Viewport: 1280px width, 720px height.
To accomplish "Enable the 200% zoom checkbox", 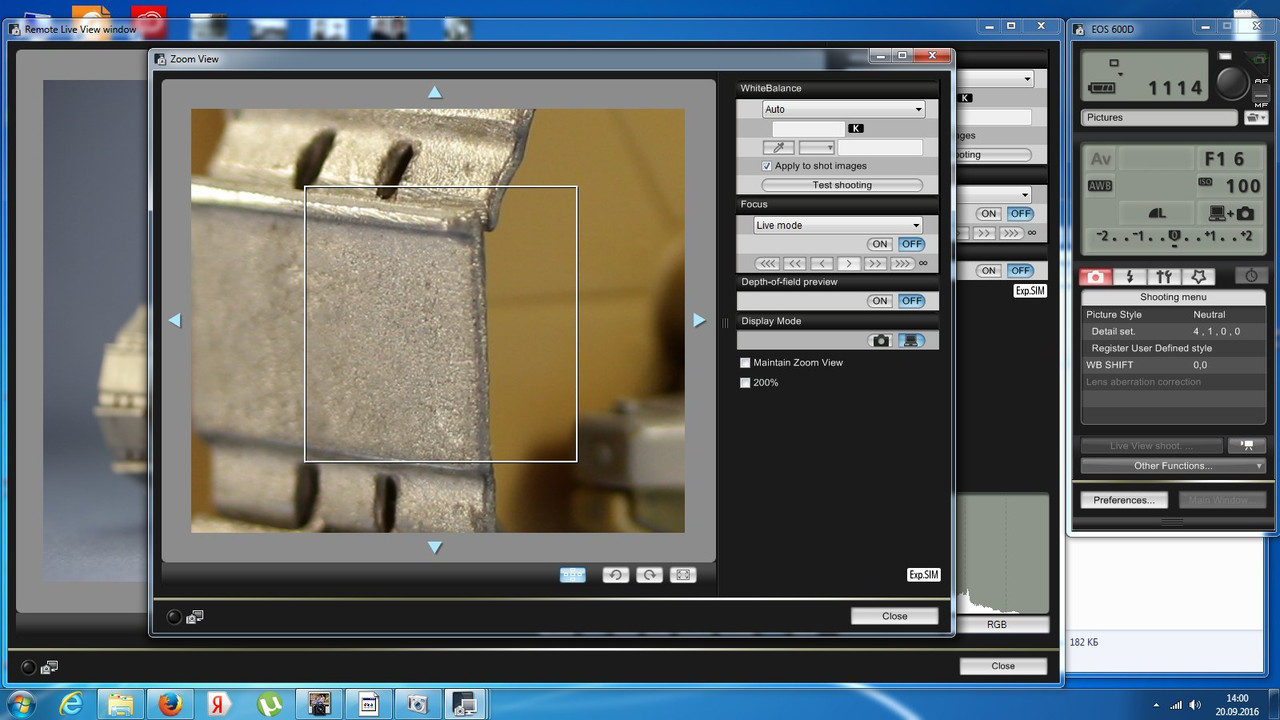I will [745, 383].
